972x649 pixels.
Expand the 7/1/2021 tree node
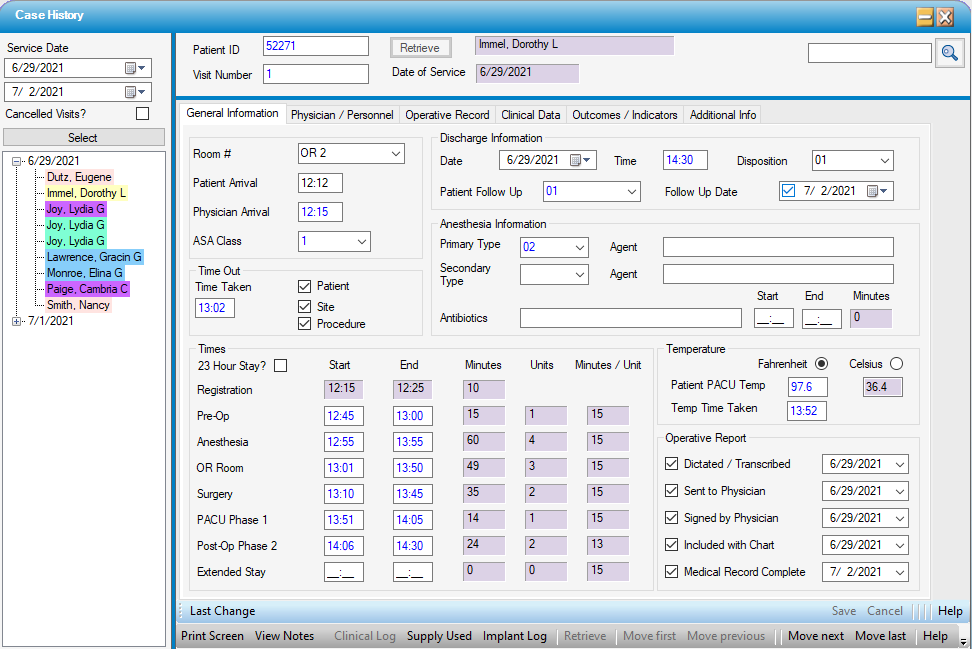pyautogui.click(x=17, y=321)
